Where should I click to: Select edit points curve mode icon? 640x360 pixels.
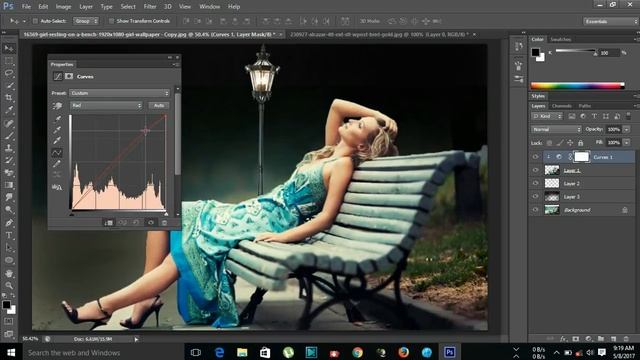(x=57, y=153)
